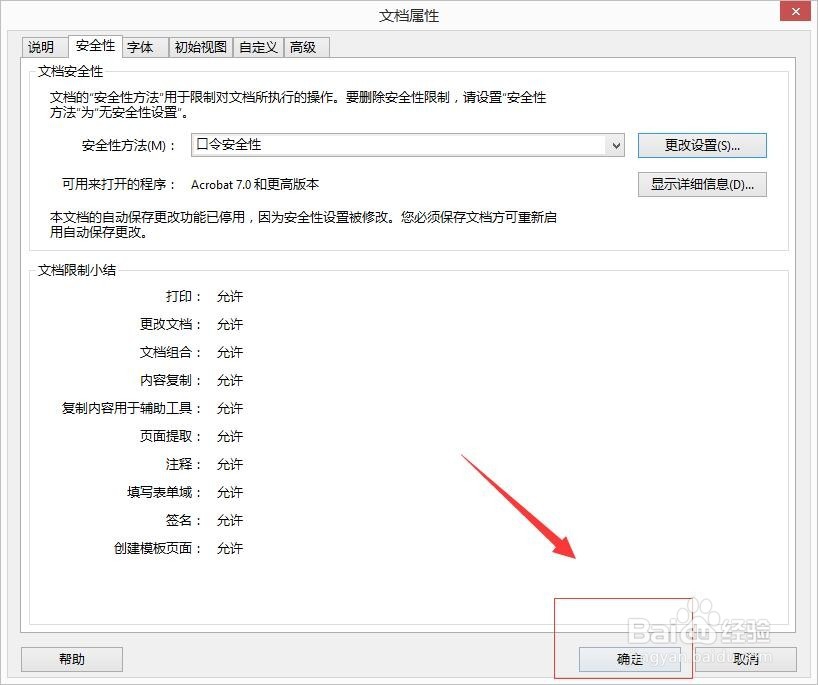Open help via the 帮助 button

tap(70, 659)
